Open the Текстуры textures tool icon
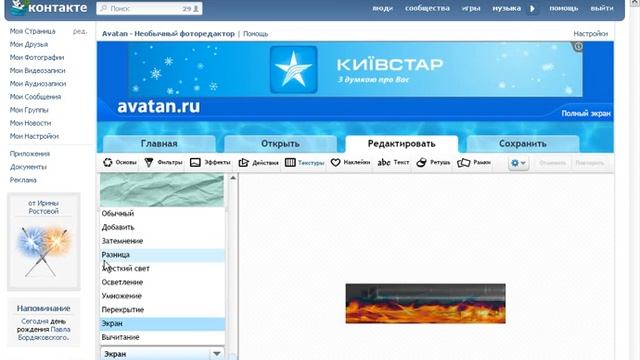Screen dimensions: 640x360 (290, 162)
